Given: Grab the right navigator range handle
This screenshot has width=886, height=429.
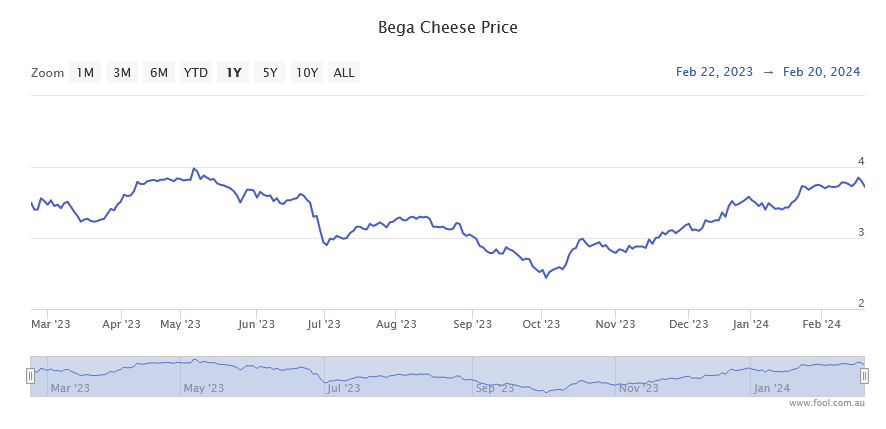Looking at the screenshot, I should coord(864,376).
